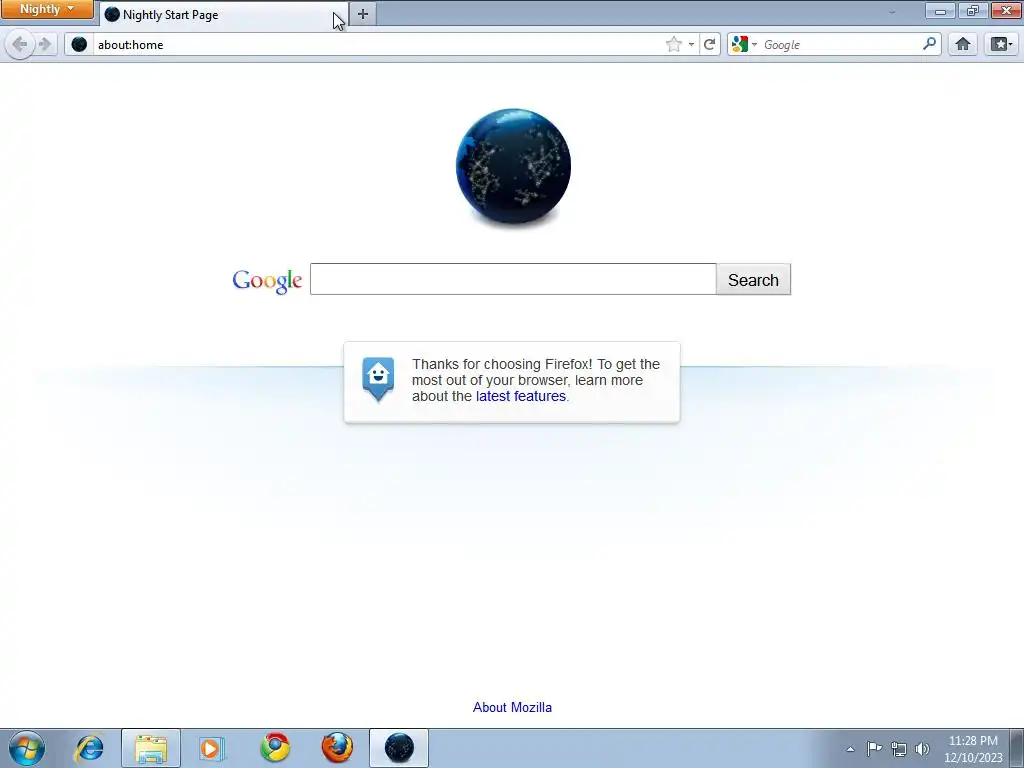Open the About Mozilla link
Image resolution: width=1024 pixels, height=768 pixels.
[512, 707]
